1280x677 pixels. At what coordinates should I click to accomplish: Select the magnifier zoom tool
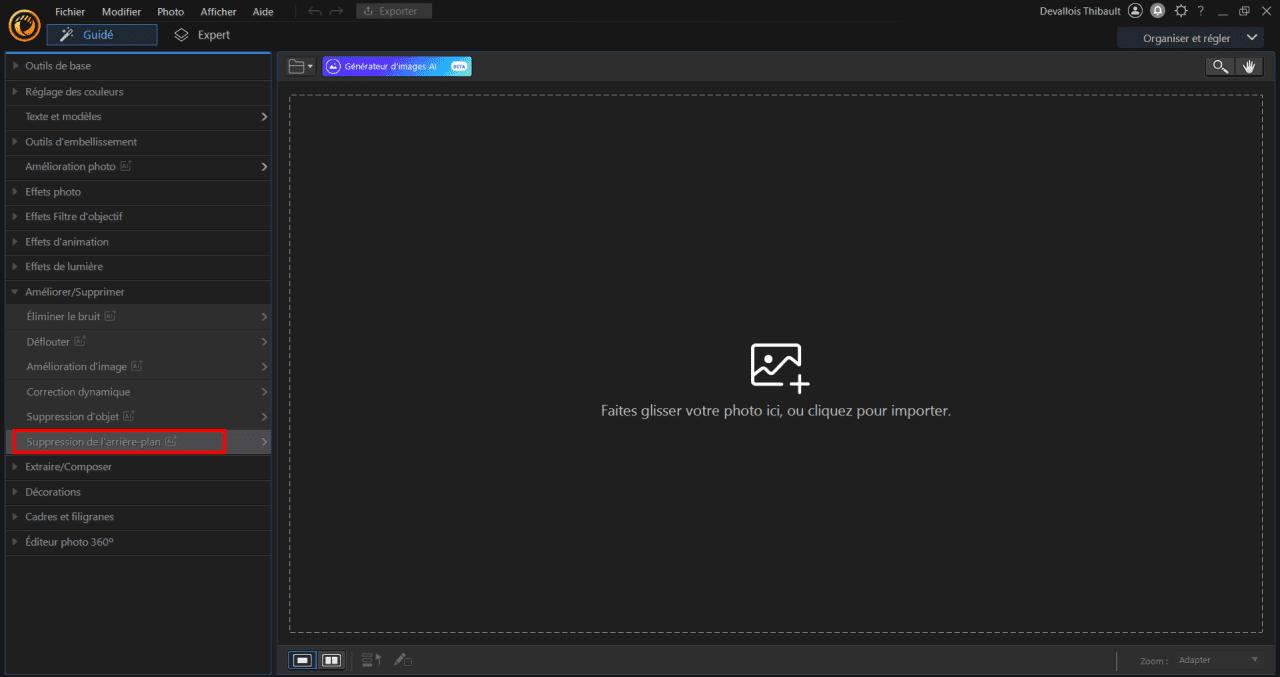point(1220,66)
